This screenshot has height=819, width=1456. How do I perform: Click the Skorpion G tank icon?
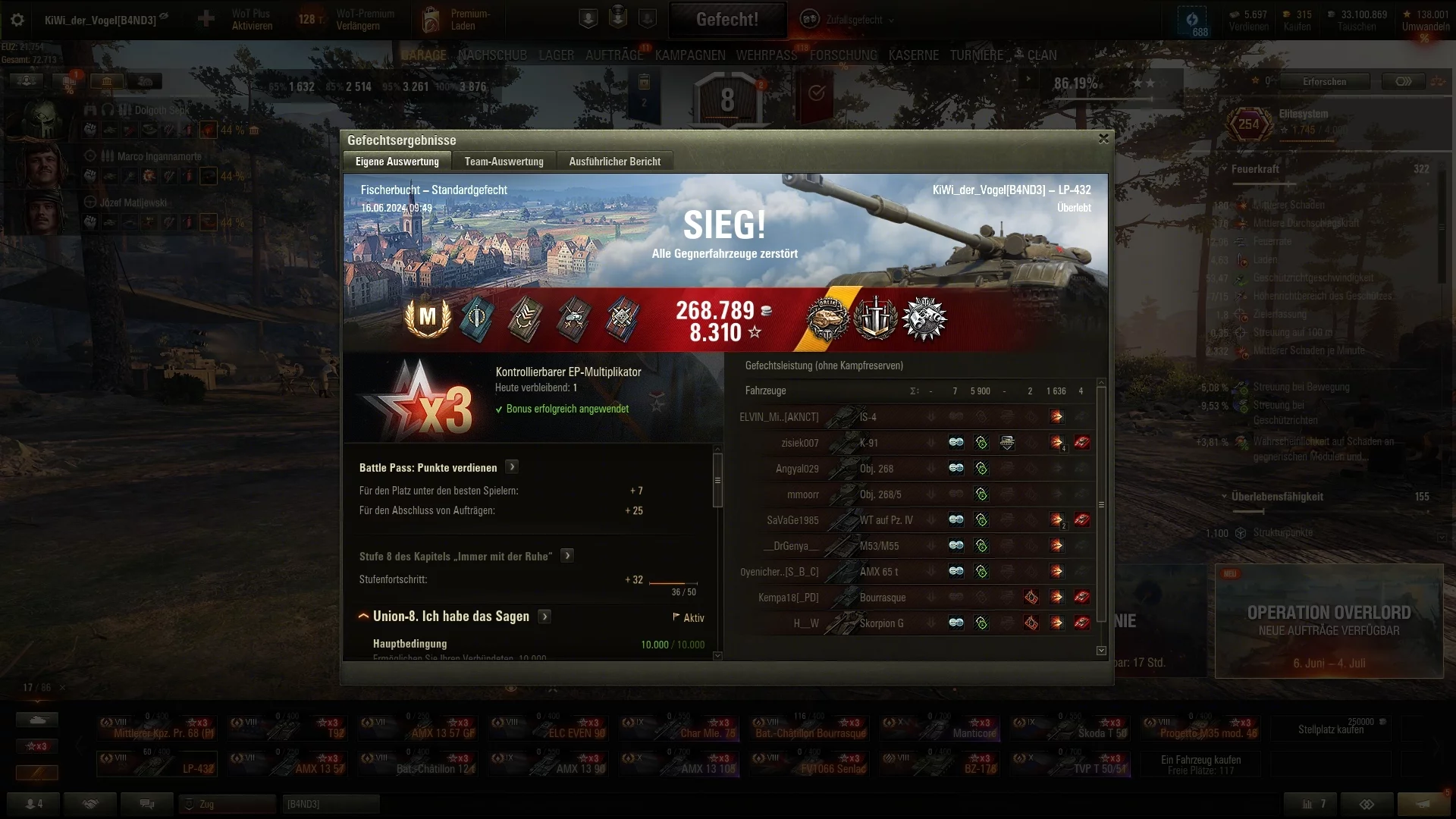[840, 623]
